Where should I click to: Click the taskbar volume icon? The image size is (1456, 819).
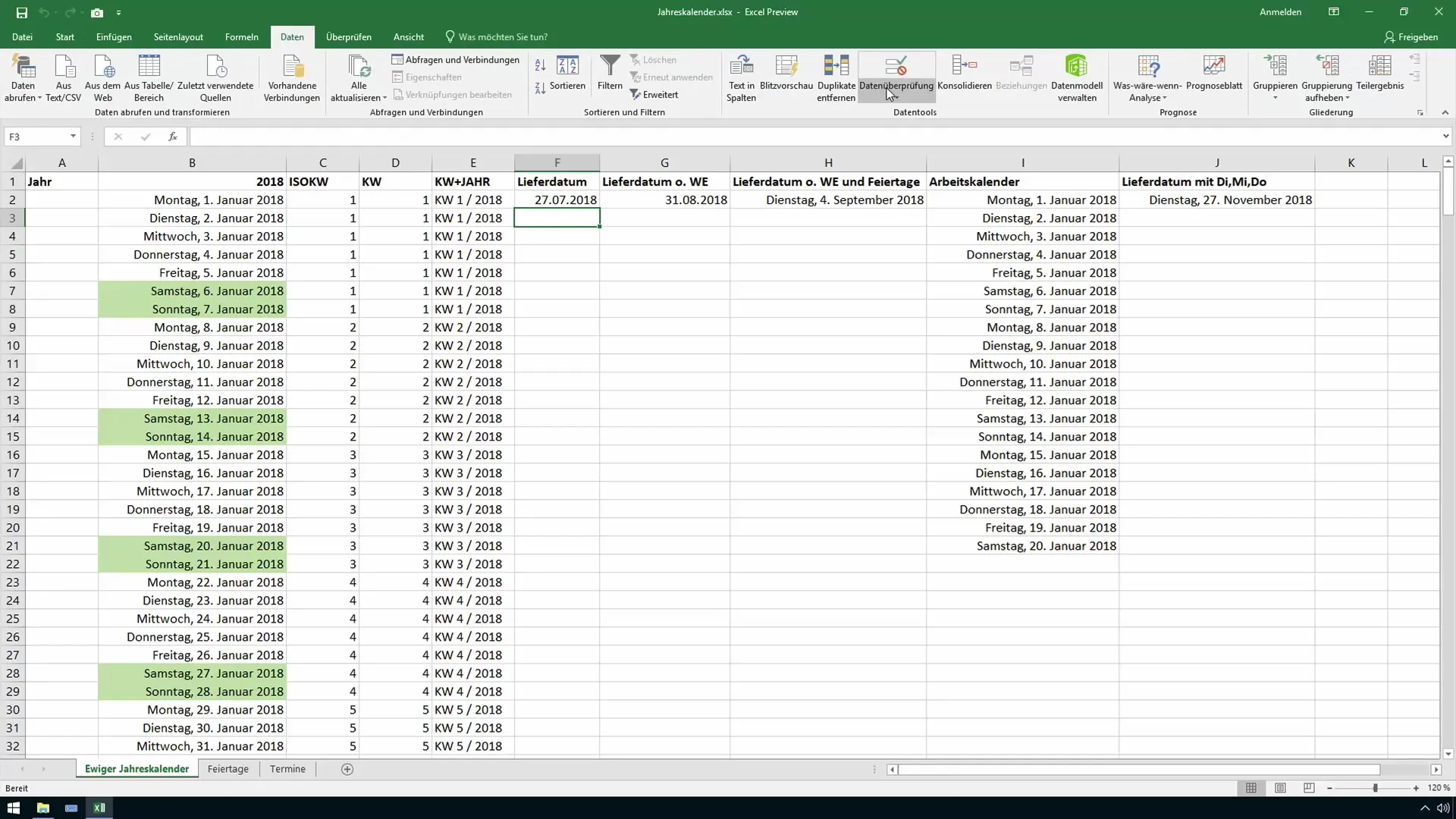(1442, 808)
